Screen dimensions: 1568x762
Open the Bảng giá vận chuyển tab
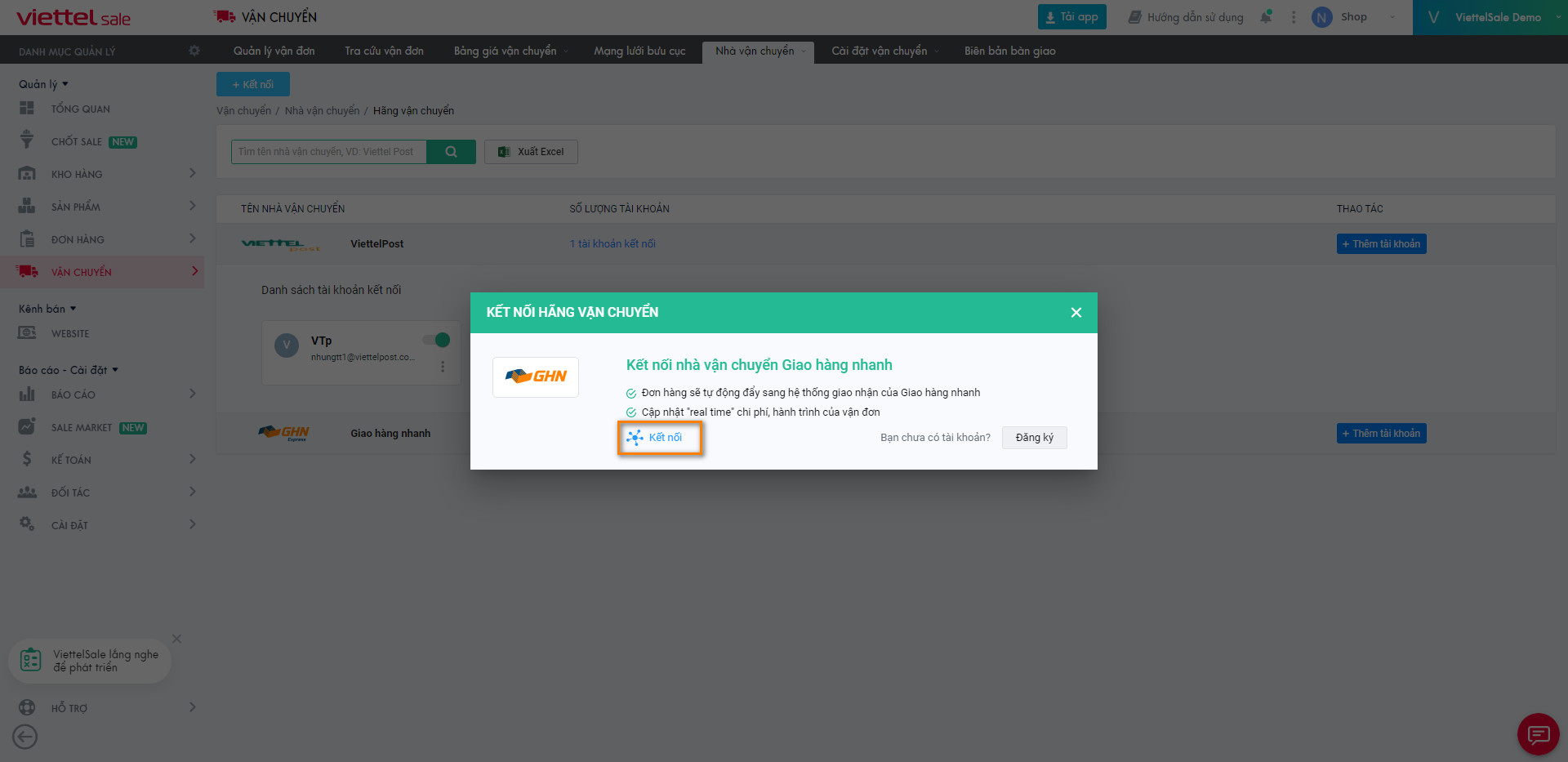tap(510, 51)
